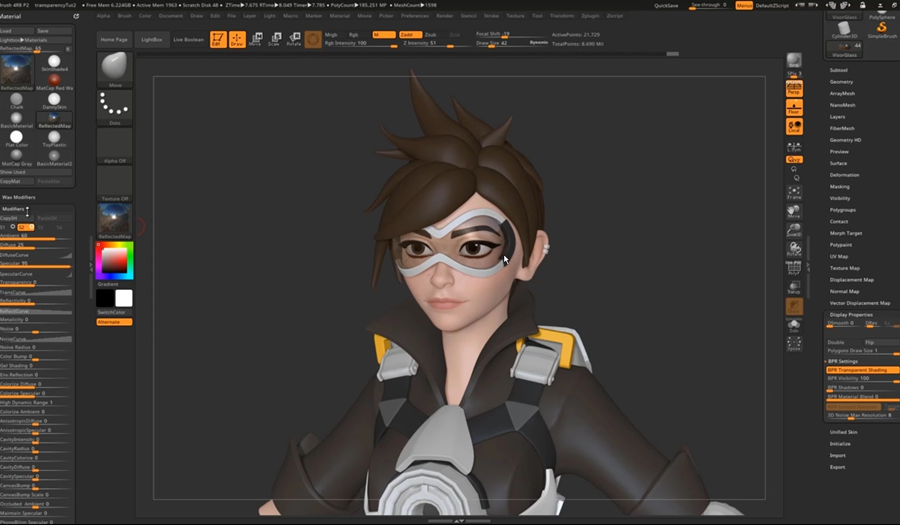Expand the Texture Map section
This screenshot has width=900, height=525.
(x=844, y=268)
